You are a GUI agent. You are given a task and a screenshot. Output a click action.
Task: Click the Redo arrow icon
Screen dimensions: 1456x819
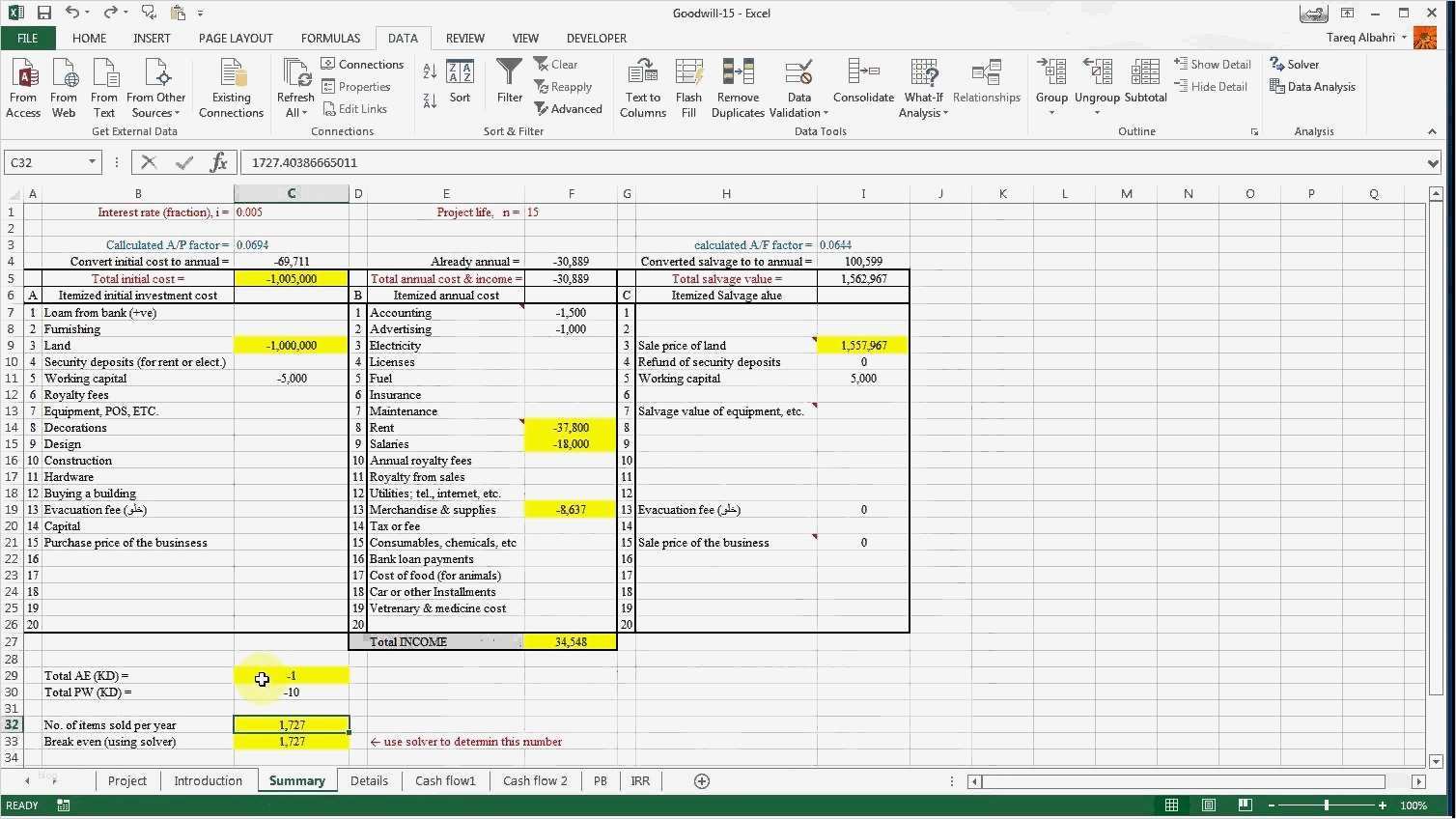(x=110, y=13)
